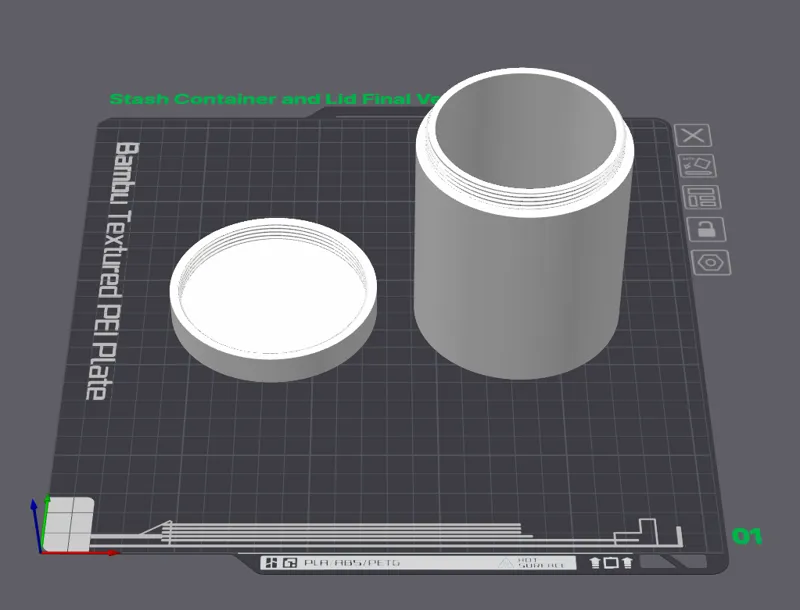Select the lid model on the plate
The width and height of the screenshot is (800, 610).
[273, 300]
